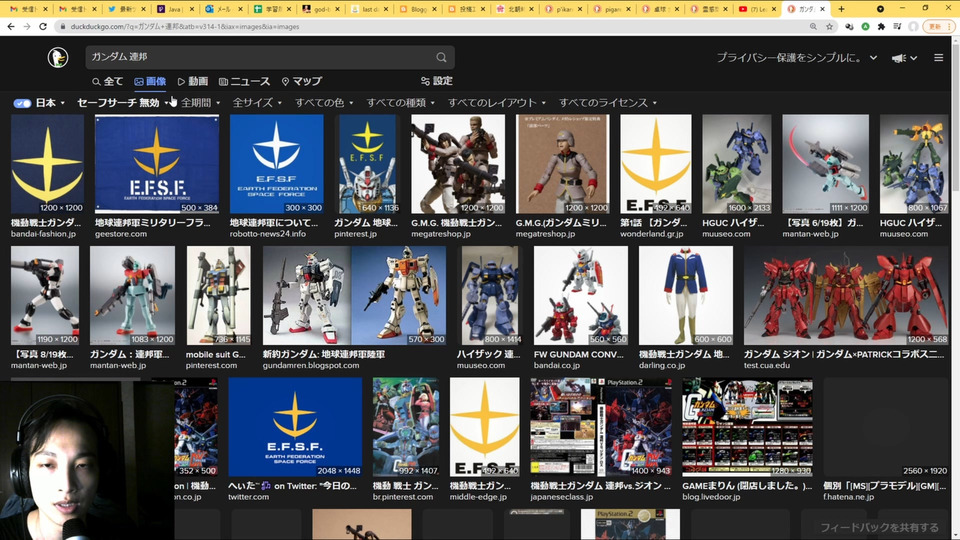960x540 pixels.
Task: Open the blue uniform jacket thumbnail
Action: 686,296
